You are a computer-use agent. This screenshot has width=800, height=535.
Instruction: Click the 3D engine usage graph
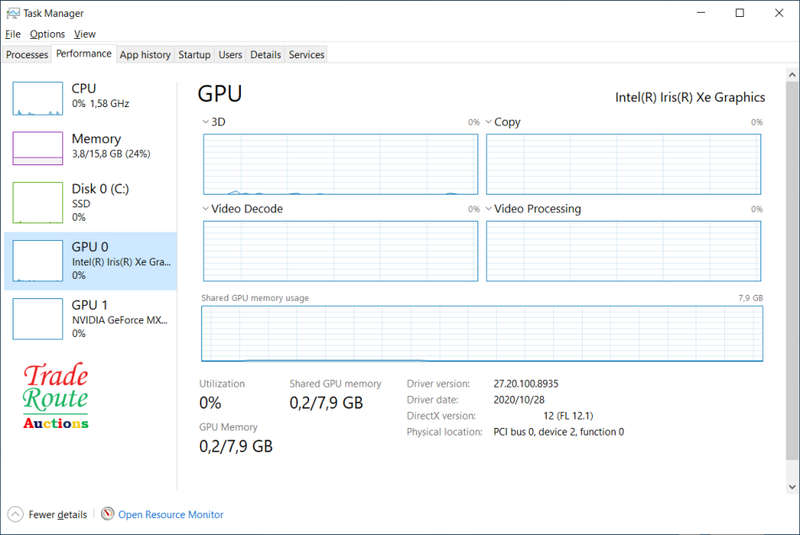click(x=340, y=164)
